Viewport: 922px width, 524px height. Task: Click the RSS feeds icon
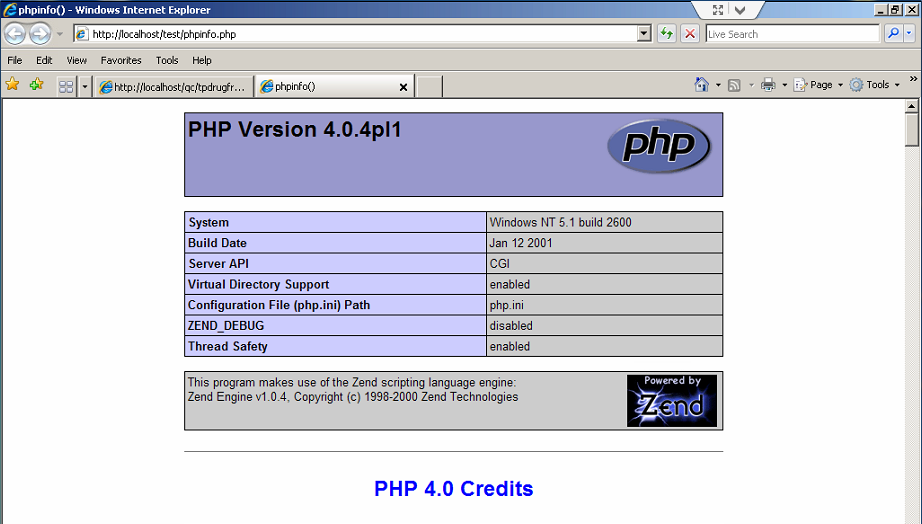coord(734,85)
